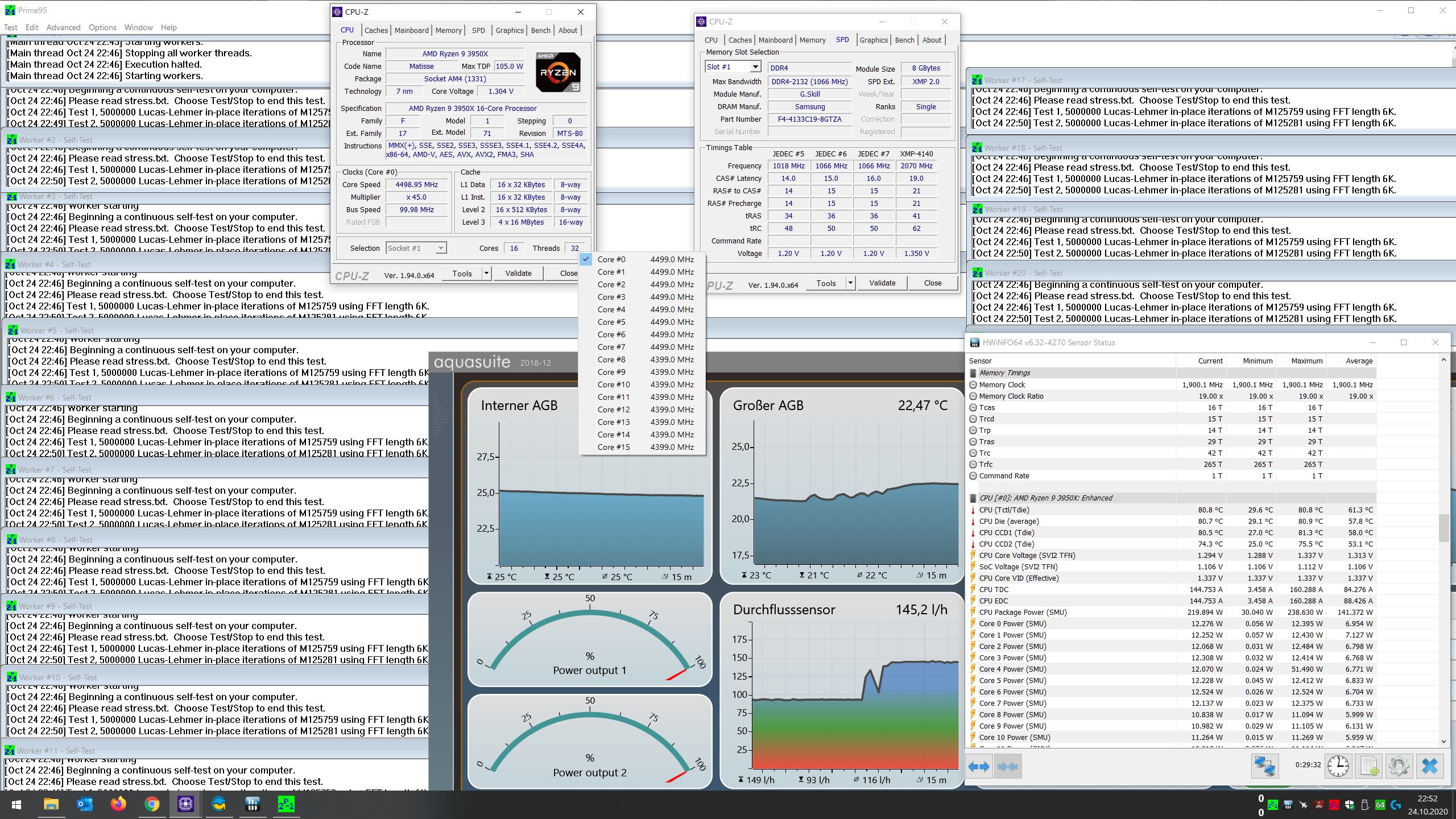Click Tools button in SPD CPU-Z window

(826, 283)
